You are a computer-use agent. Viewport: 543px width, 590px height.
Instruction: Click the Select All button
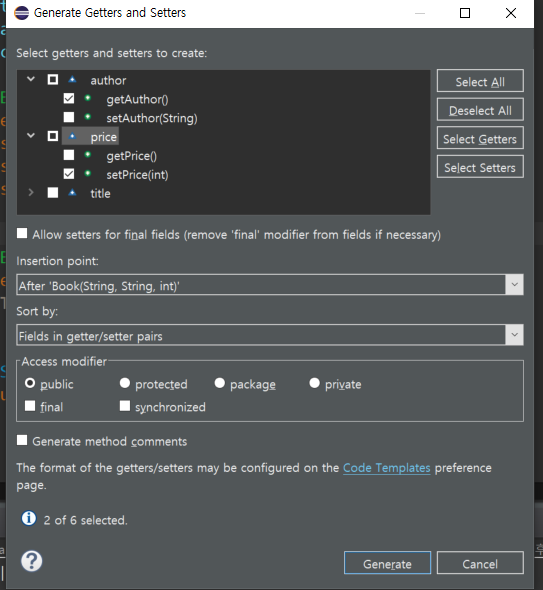coord(480,81)
